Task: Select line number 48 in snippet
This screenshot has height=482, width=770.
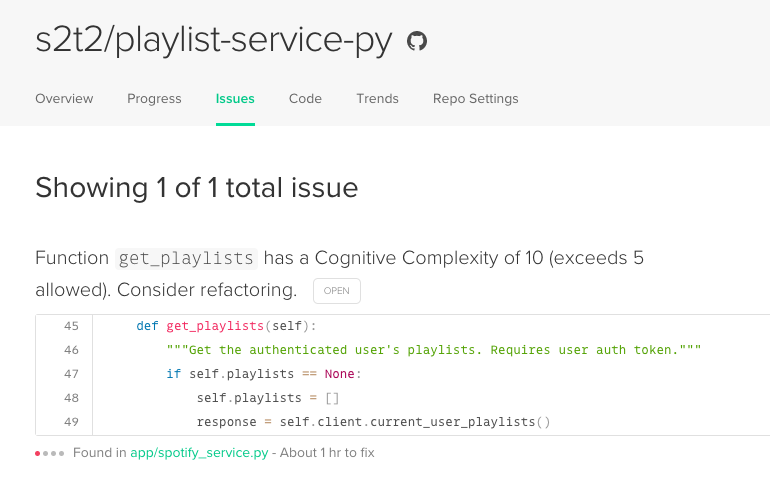Action: click(70, 398)
